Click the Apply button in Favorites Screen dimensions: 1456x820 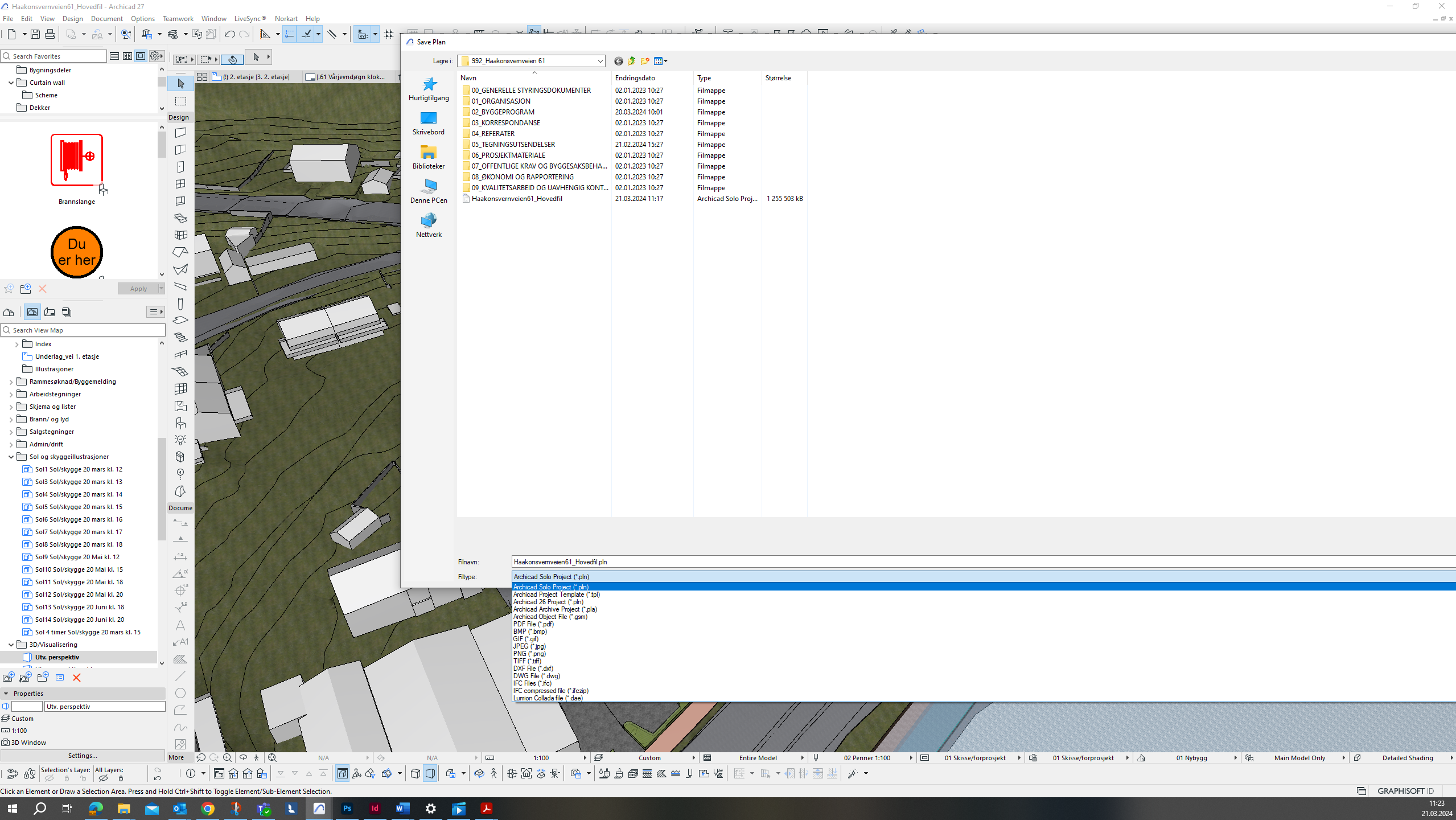[x=138, y=289]
